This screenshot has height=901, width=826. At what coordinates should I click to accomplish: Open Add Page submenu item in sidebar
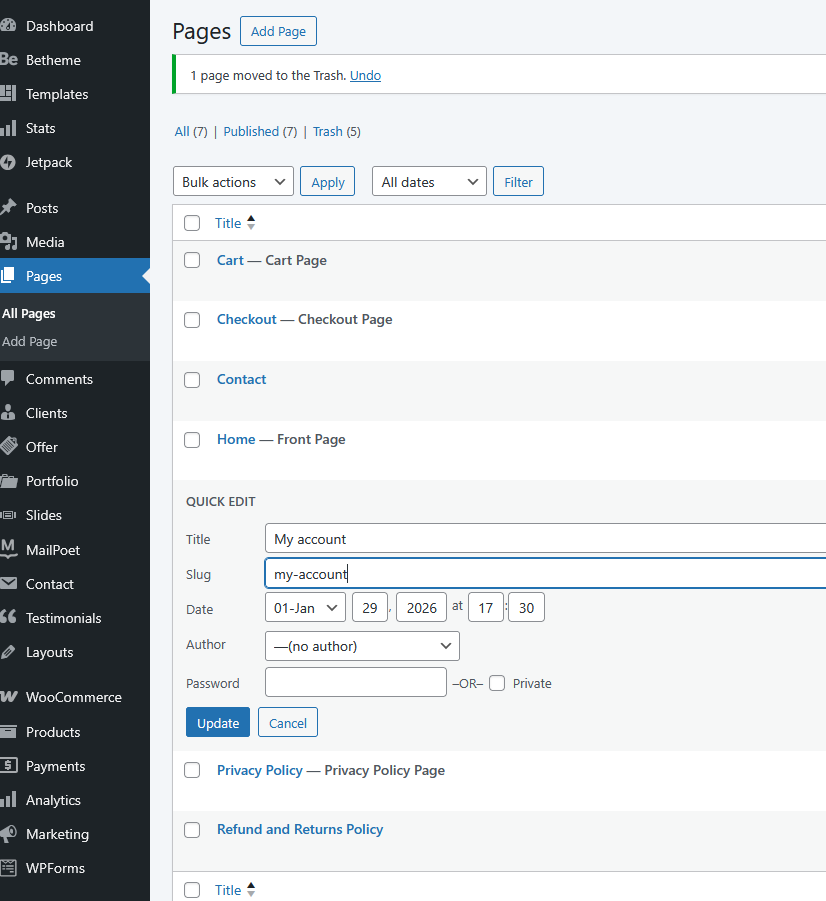(x=30, y=341)
